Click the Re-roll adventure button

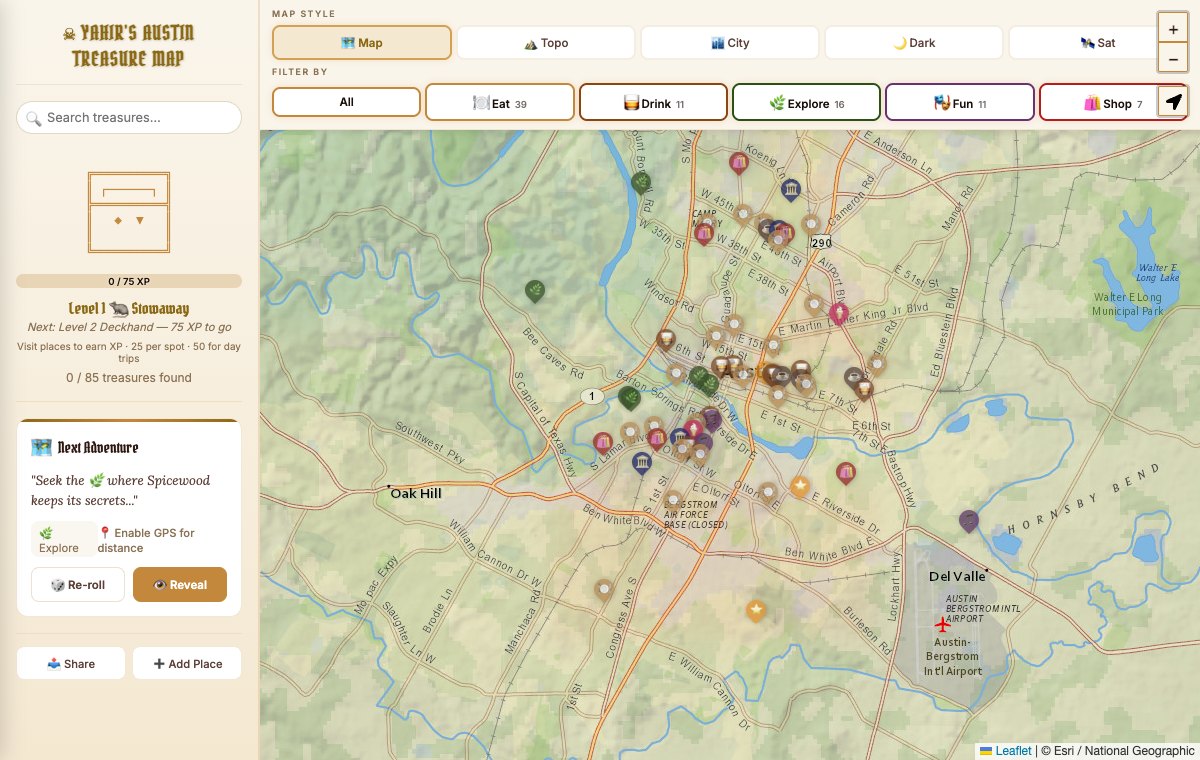[78, 585]
